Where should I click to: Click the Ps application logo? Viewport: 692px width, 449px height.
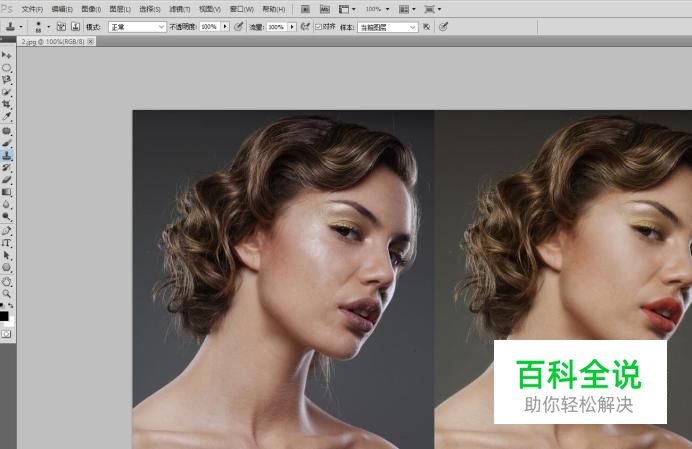(x=7, y=9)
